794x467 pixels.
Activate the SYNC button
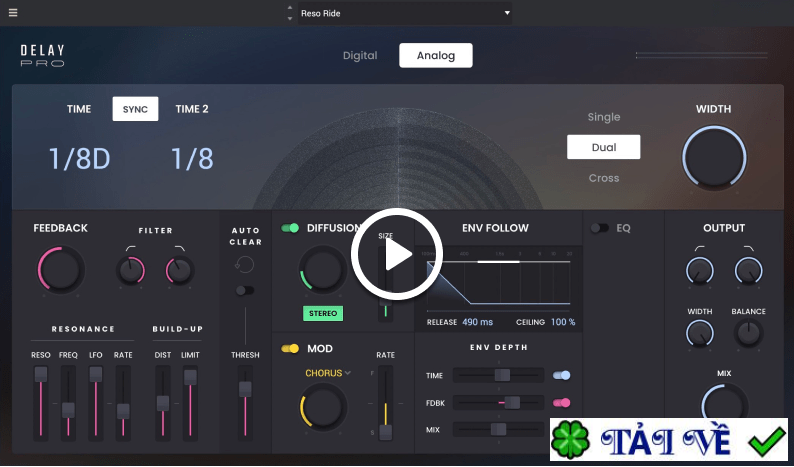pos(135,109)
